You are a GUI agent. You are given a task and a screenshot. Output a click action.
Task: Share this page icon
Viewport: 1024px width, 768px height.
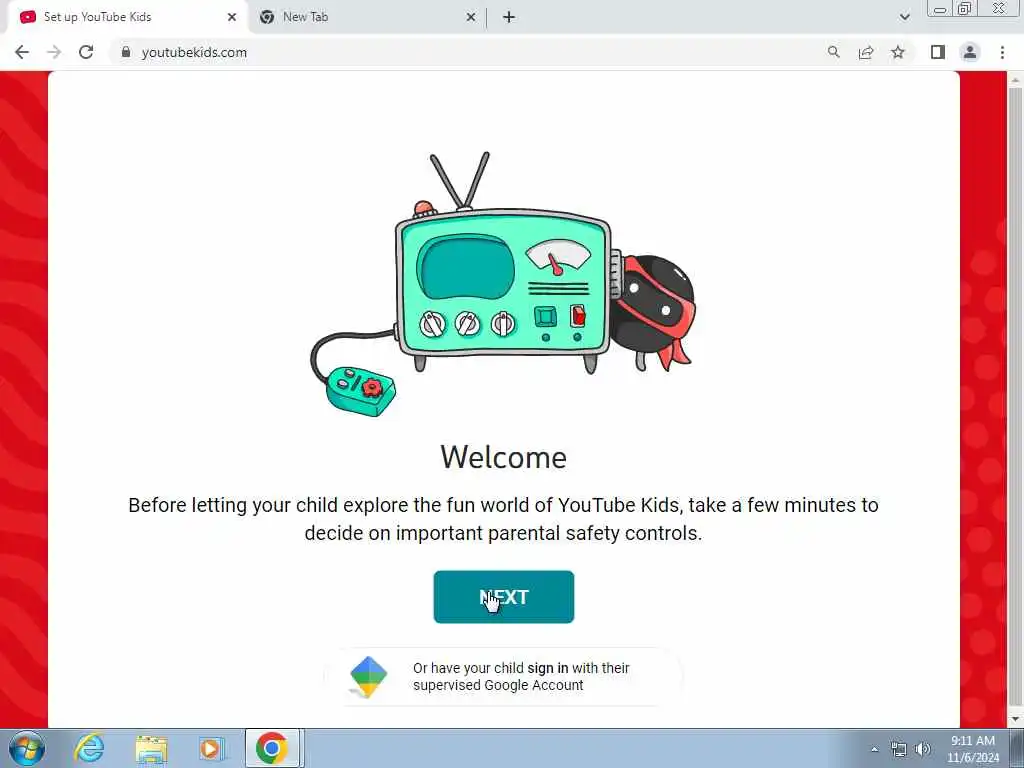(x=866, y=52)
